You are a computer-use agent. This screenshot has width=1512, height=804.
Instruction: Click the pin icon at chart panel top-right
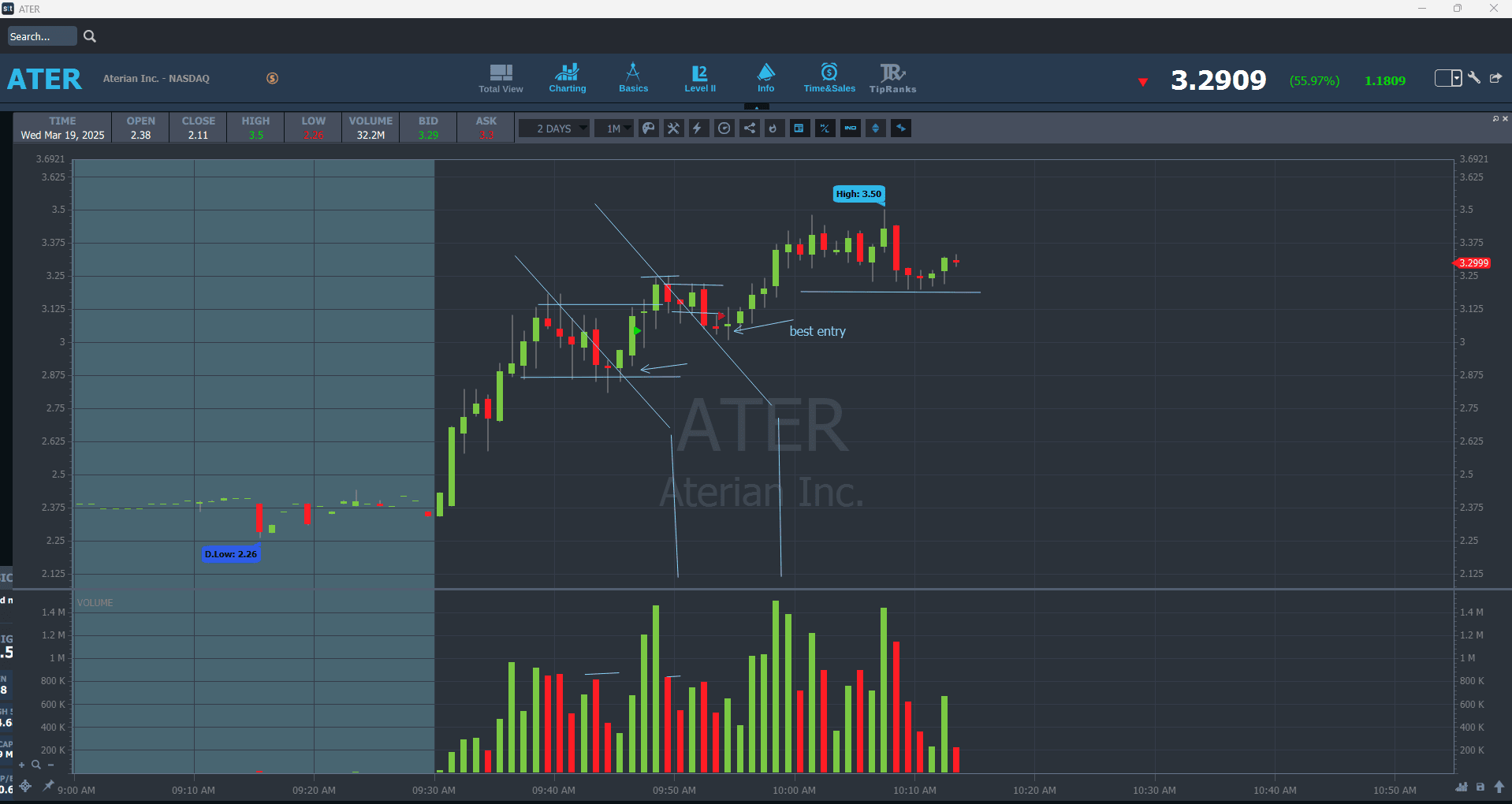click(x=1495, y=118)
